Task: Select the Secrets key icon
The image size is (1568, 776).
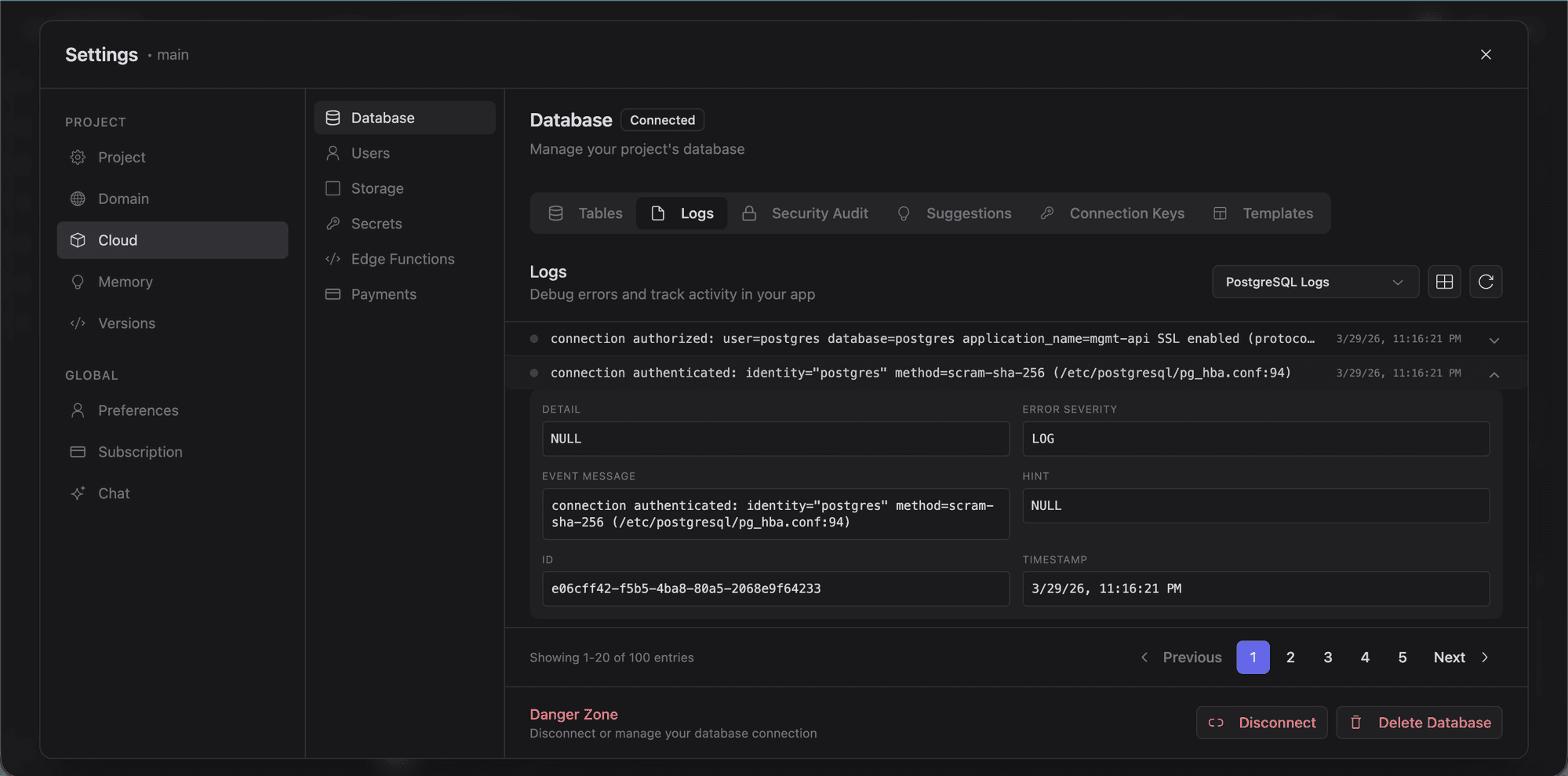Action: [333, 223]
